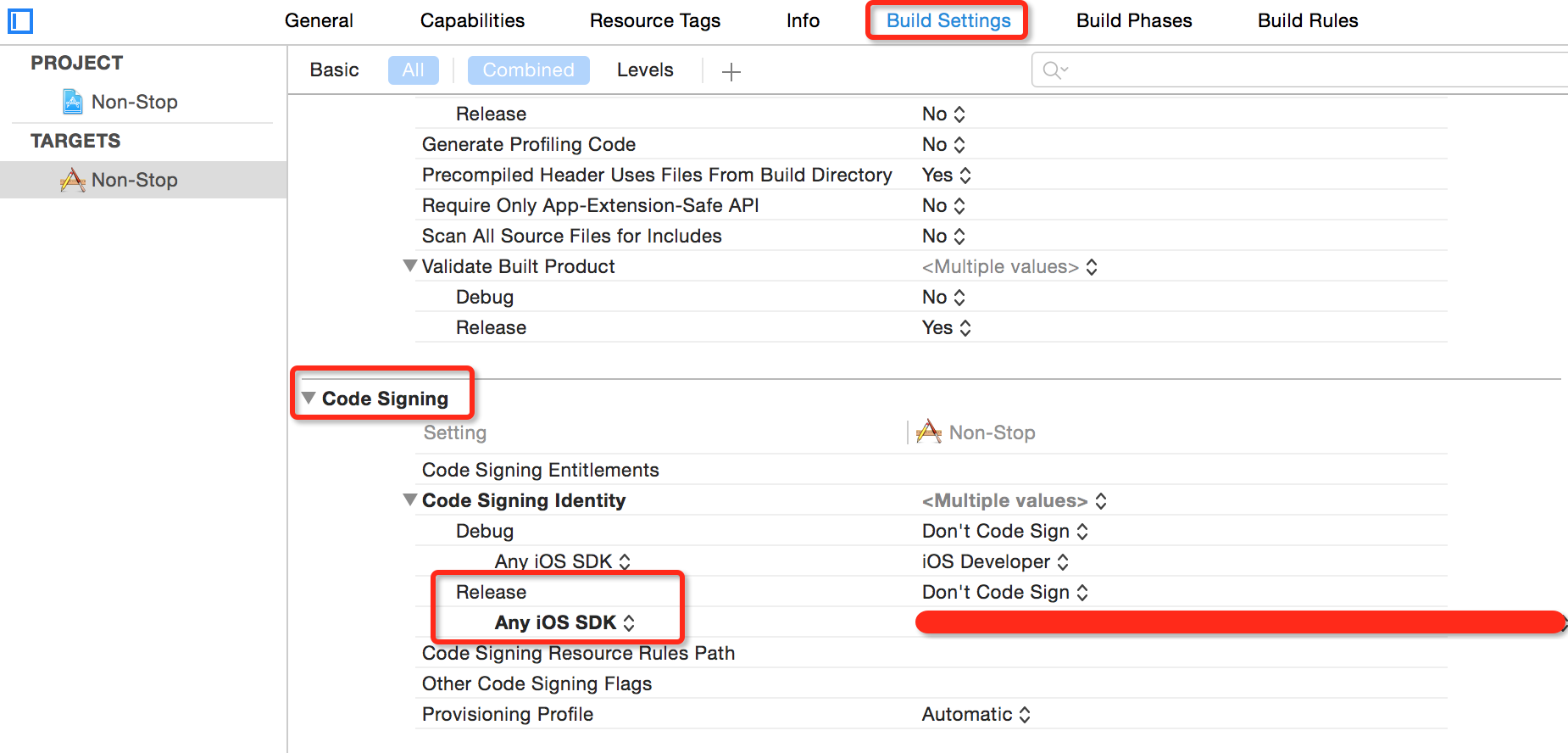Collapse the Code Signing section
This screenshot has width=1568, height=753.
pos(309,398)
